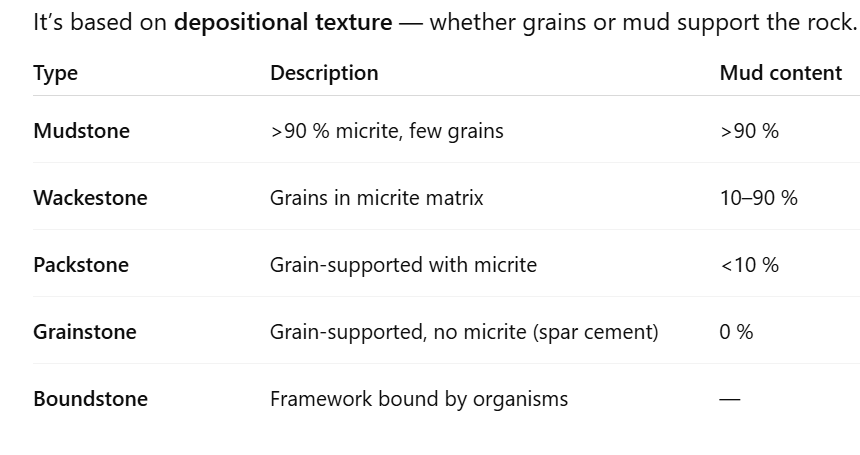This screenshot has width=860, height=455.
Task: Click the "Grain-supported, no micrite (spar cement)" description
Action: click(x=464, y=332)
